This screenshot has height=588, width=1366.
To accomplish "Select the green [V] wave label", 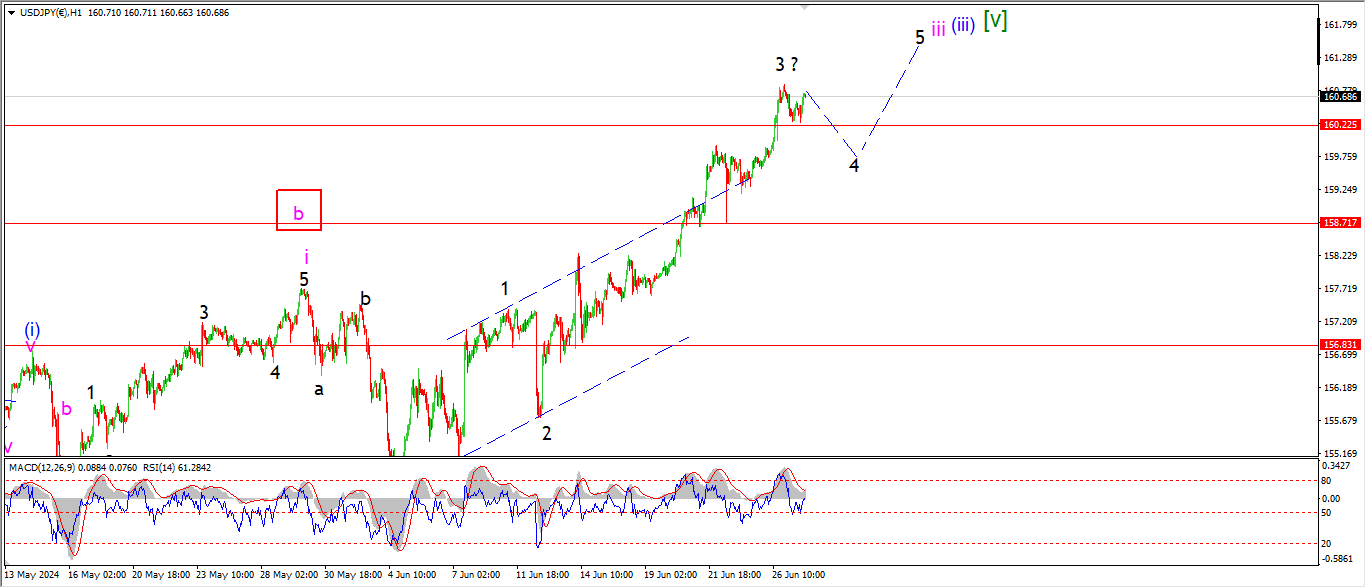I will pos(994,21).
